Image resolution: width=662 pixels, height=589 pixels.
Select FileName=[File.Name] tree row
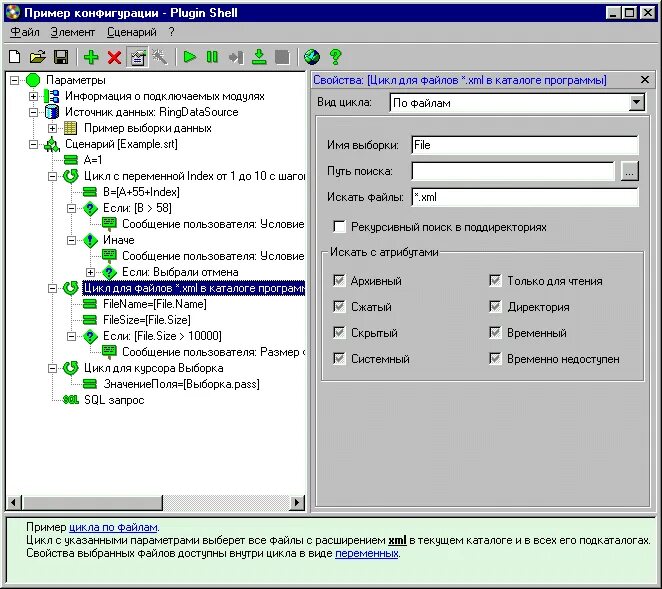155,304
